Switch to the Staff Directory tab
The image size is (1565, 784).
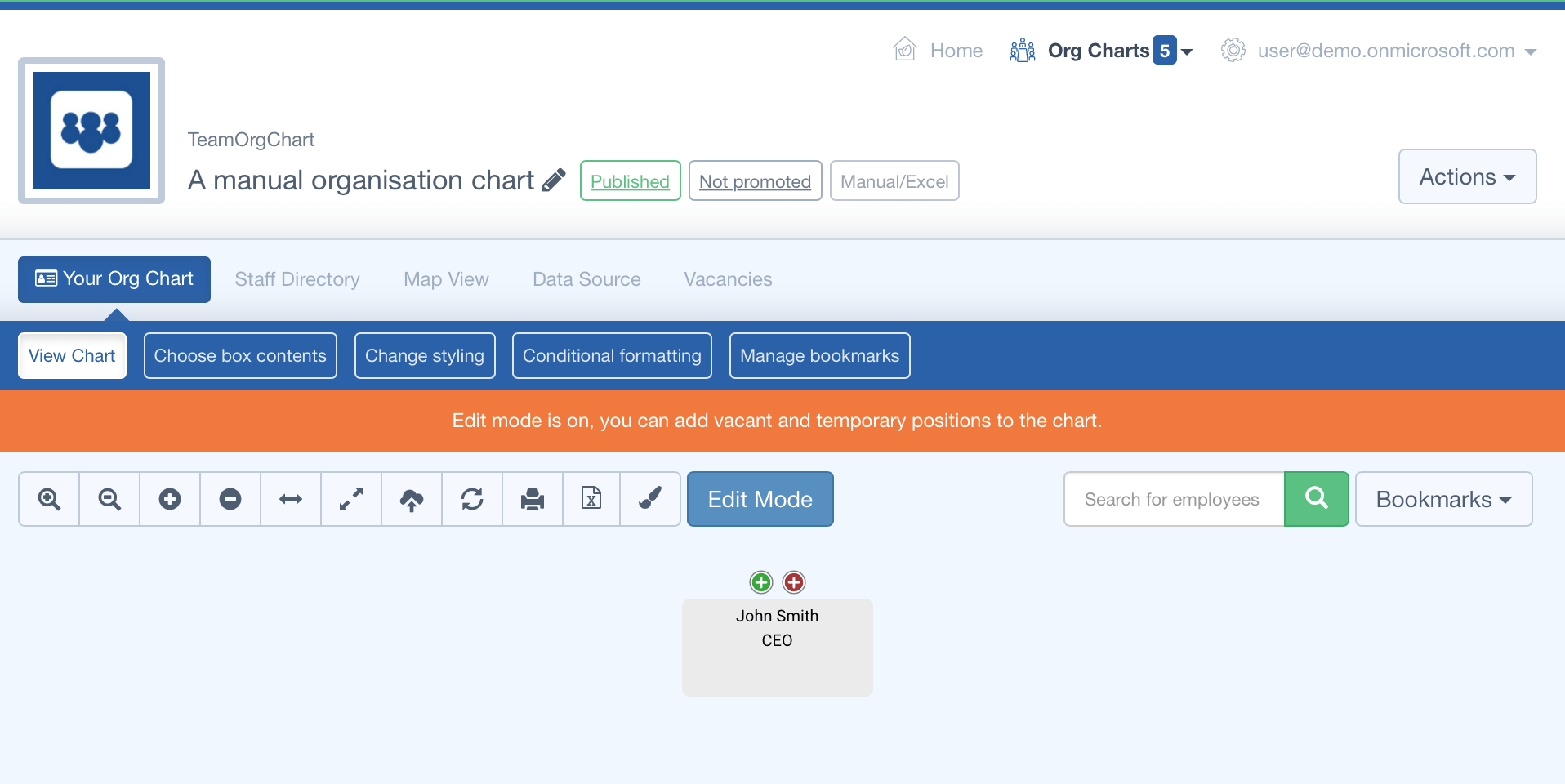pyautogui.click(x=297, y=279)
